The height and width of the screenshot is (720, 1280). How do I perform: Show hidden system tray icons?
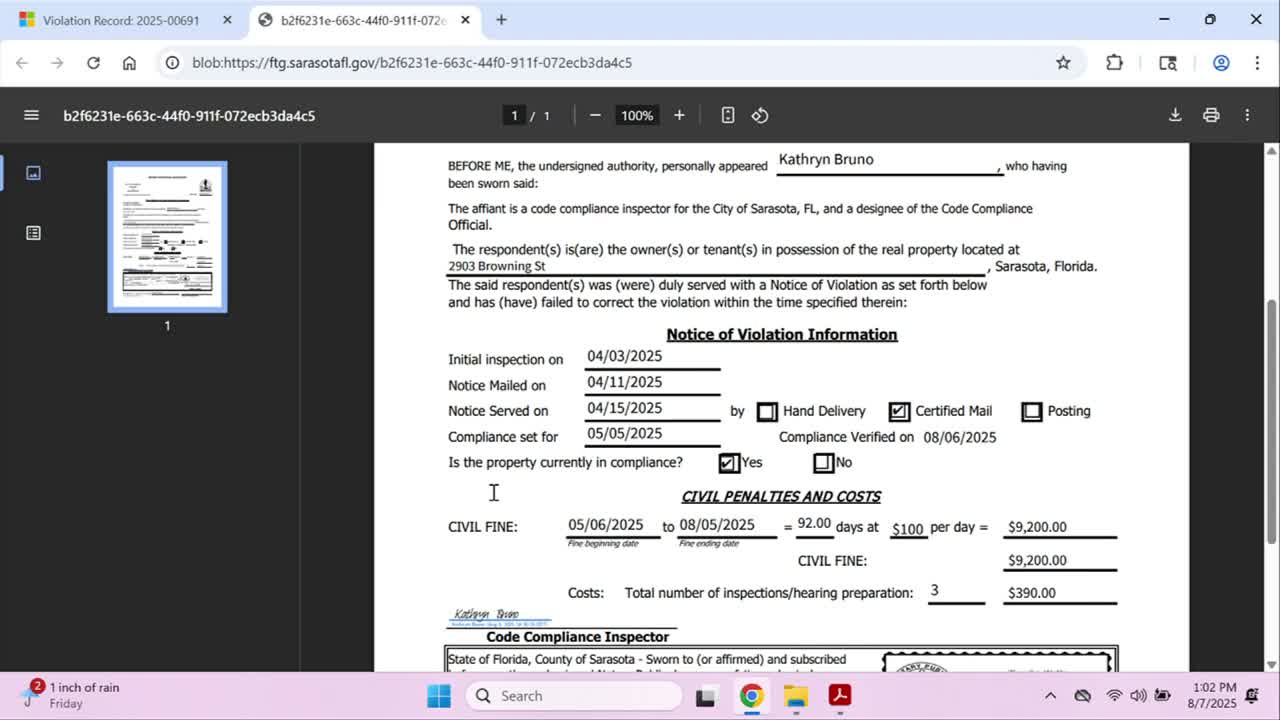click(1050, 696)
